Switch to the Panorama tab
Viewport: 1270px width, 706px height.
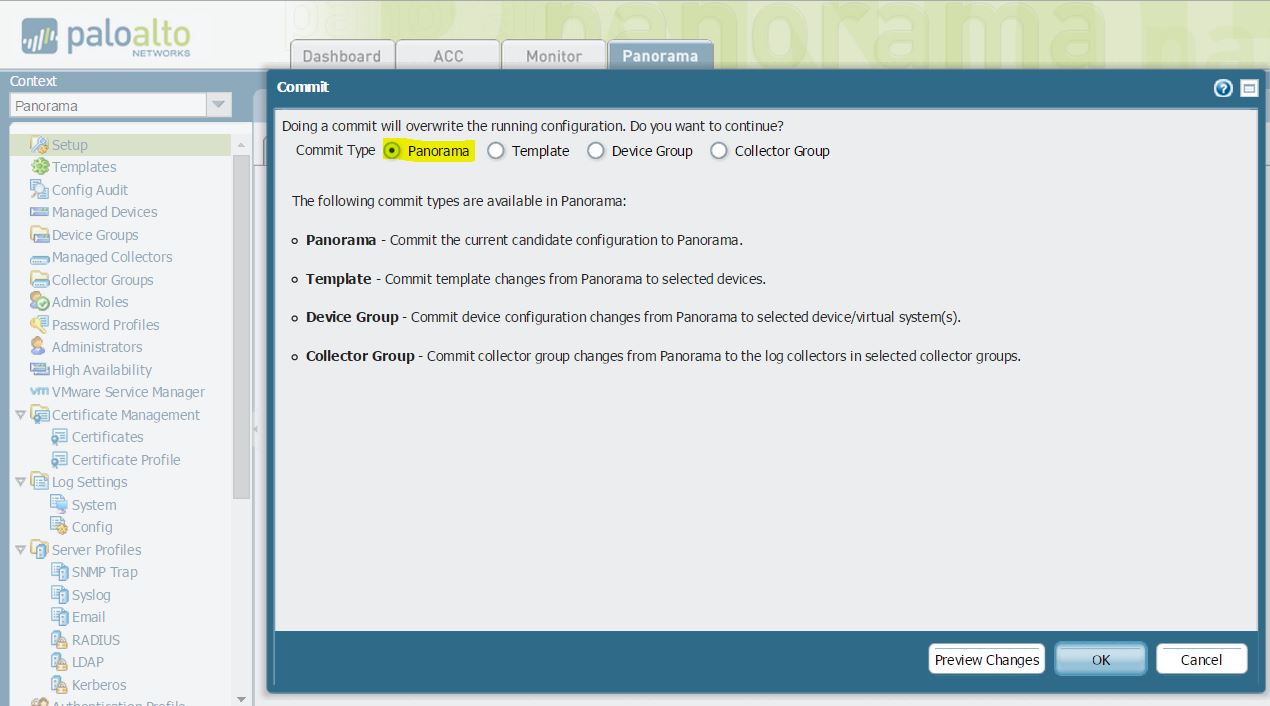[660, 56]
